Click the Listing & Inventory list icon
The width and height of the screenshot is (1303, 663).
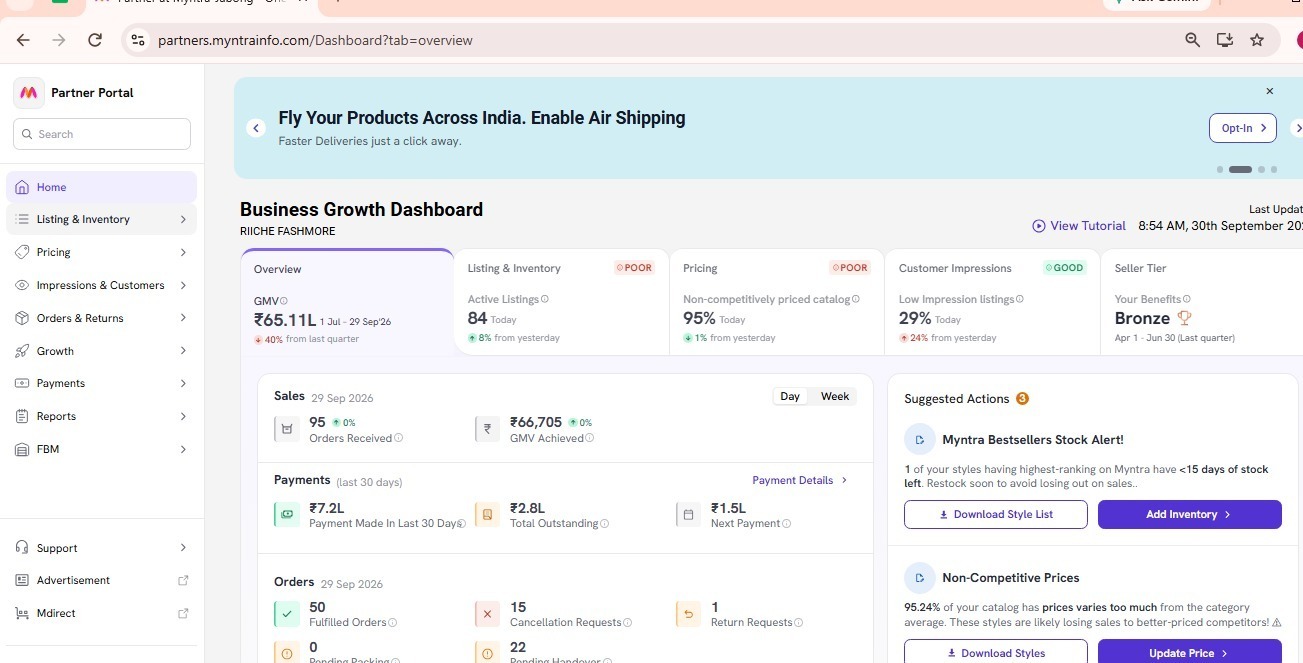pos(22,219)
